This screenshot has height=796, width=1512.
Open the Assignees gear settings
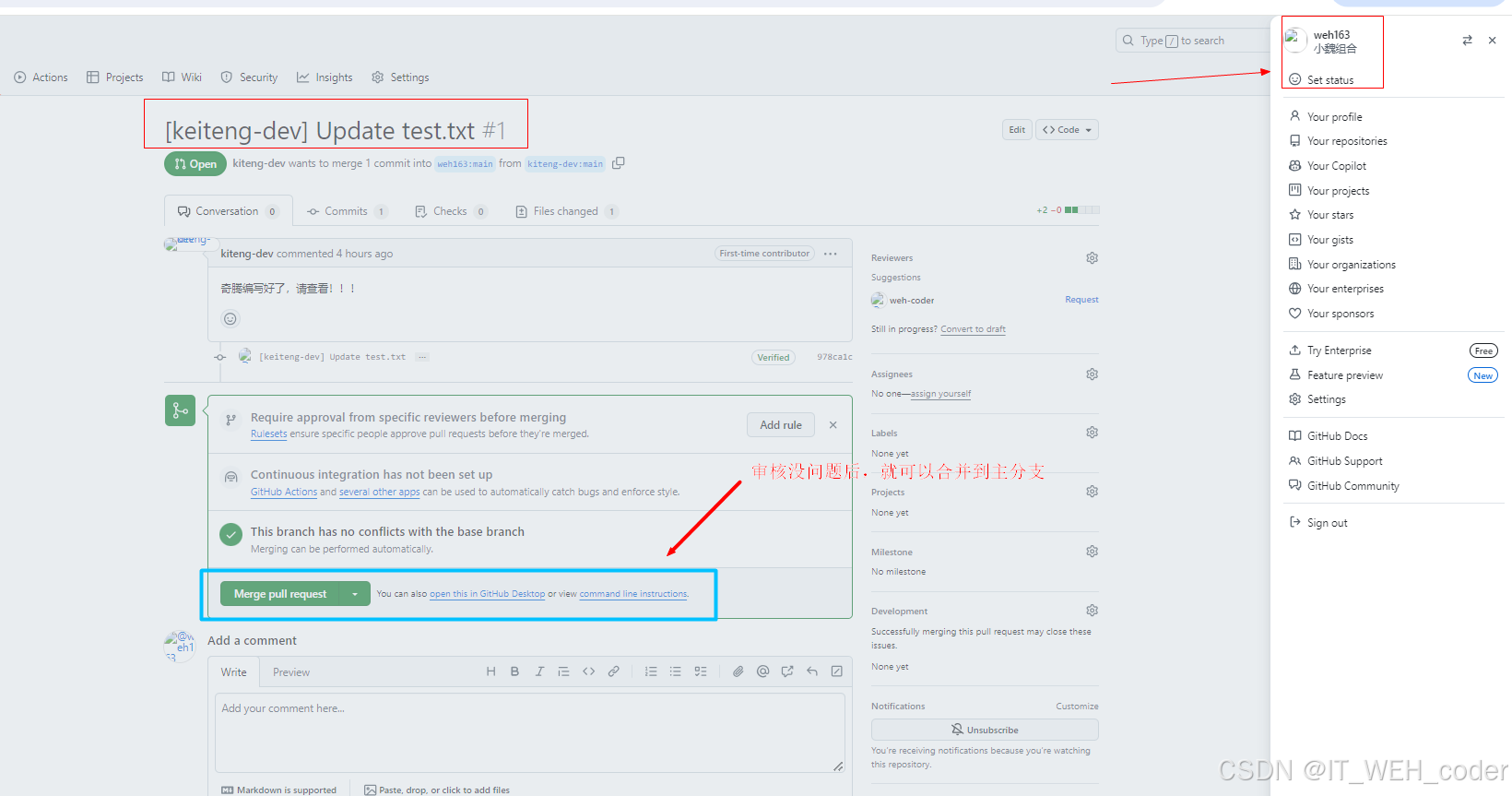[1092, 374]
